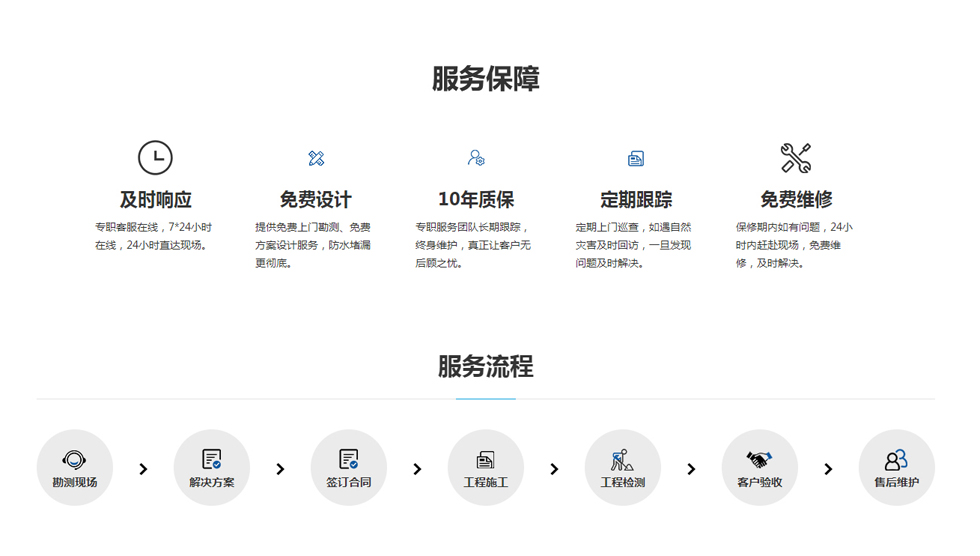Click the document icon above 定期跟踪
The width and height of the screenshot is (980, 556).
[x=636, y=159]
